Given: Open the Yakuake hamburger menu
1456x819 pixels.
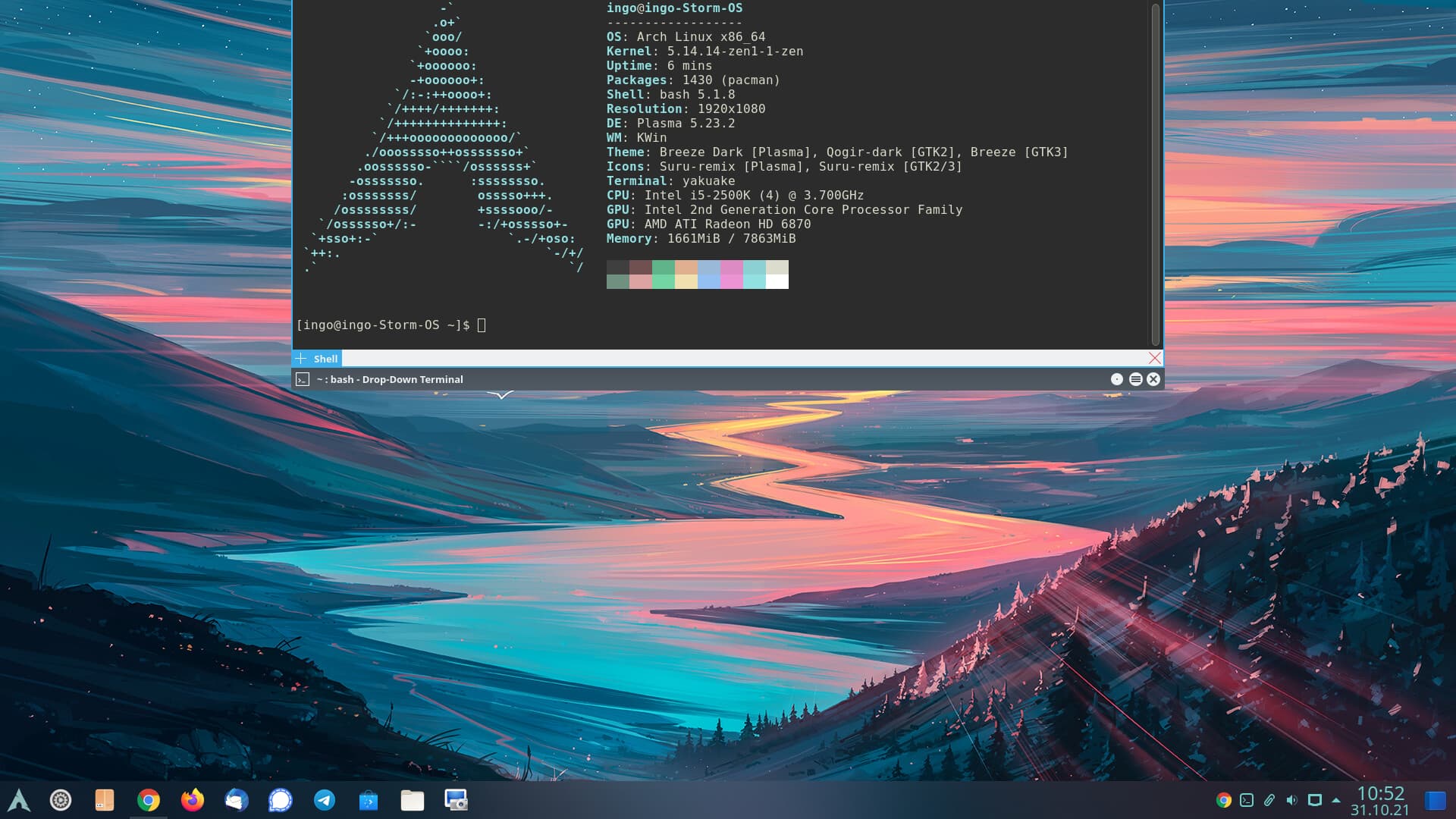Looking at the screenshot, I should pos(1135,379).
